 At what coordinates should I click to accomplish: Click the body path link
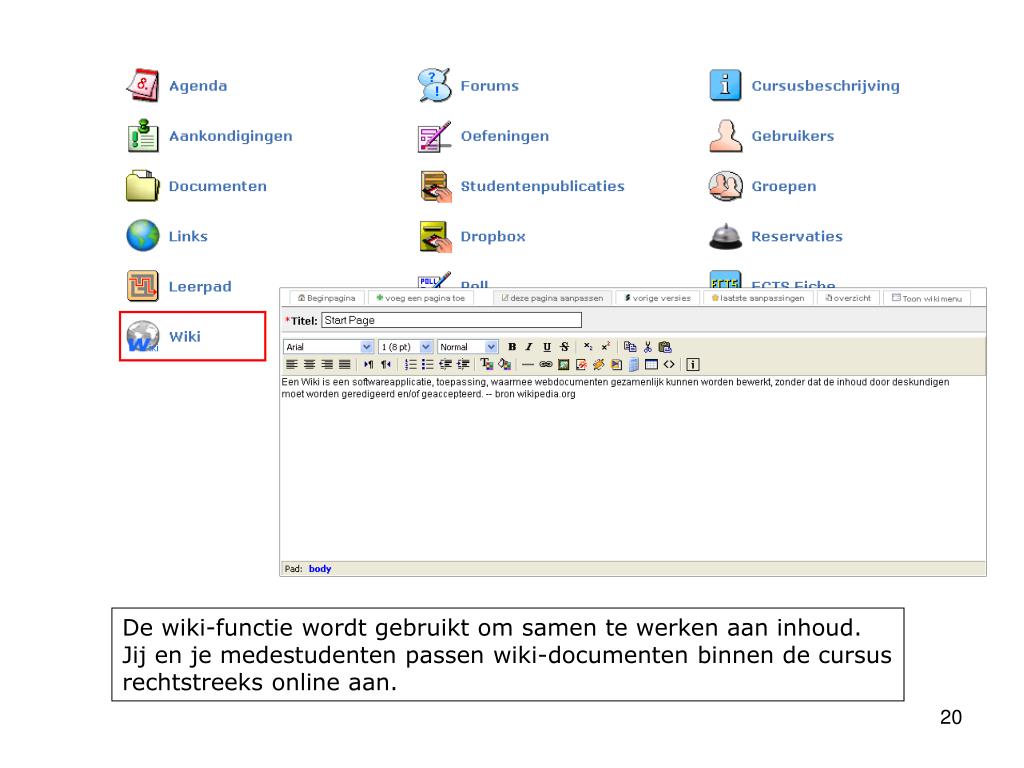(320, 569)
